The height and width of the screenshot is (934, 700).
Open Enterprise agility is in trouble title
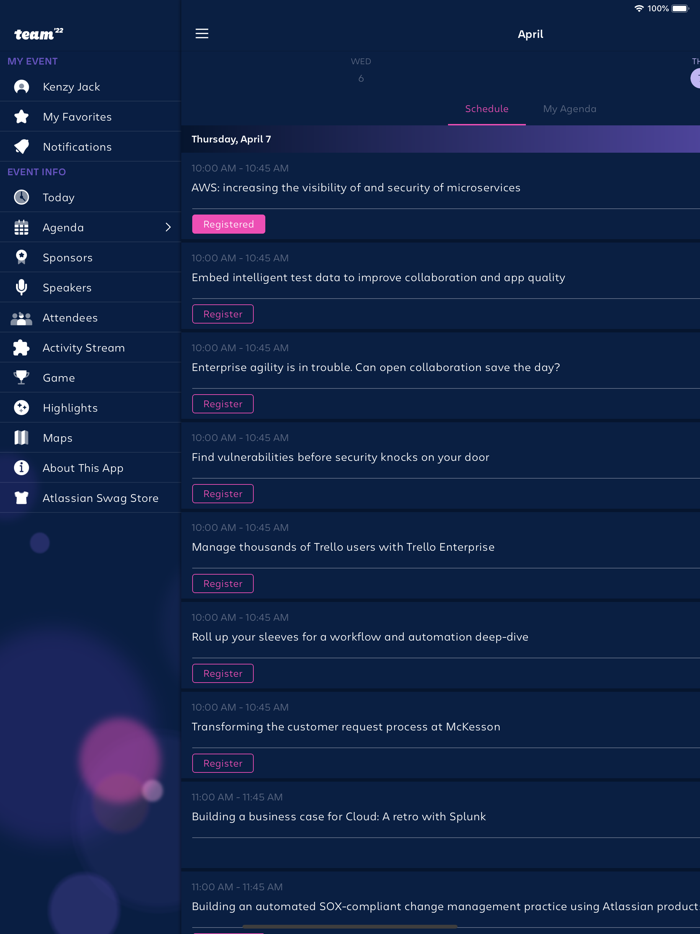pos(376,368)
